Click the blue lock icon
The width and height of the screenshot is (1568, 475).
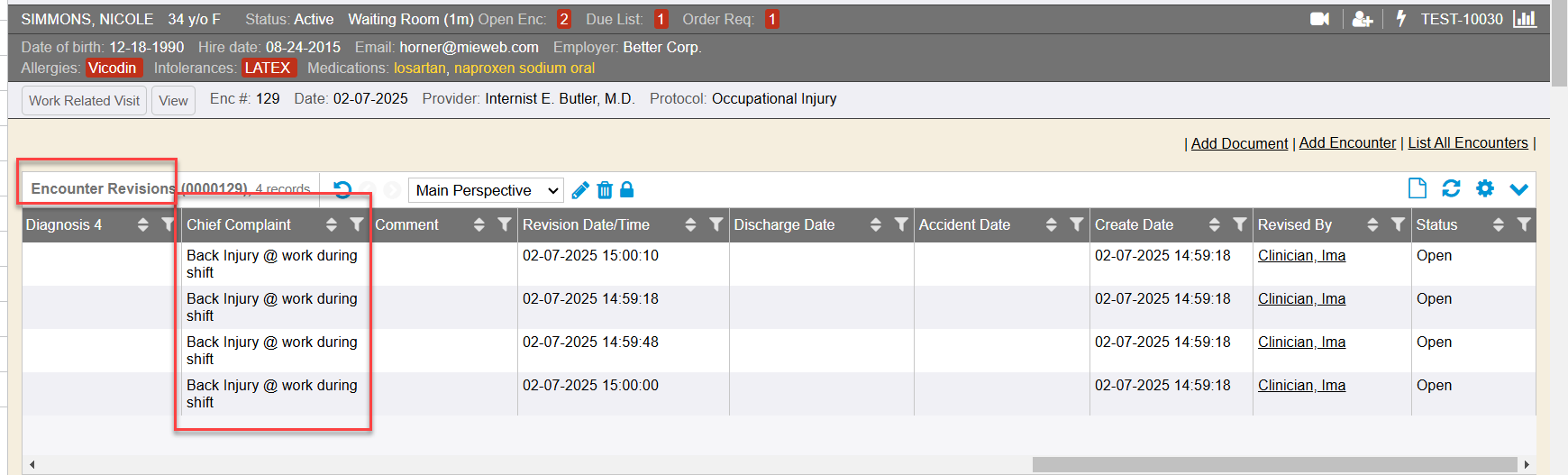coord(627,189)
